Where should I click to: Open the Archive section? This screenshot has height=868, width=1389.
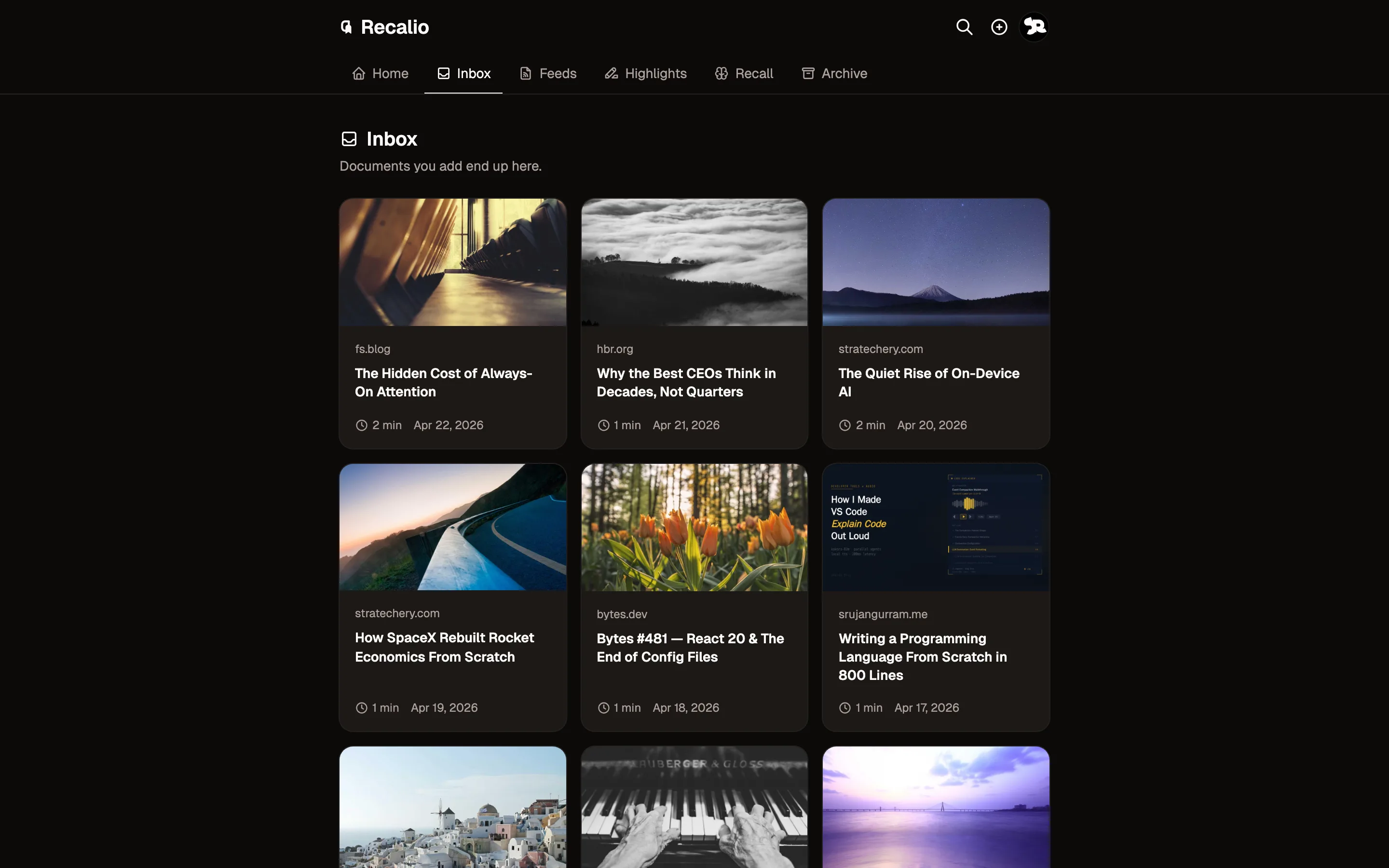pos(833,73)
